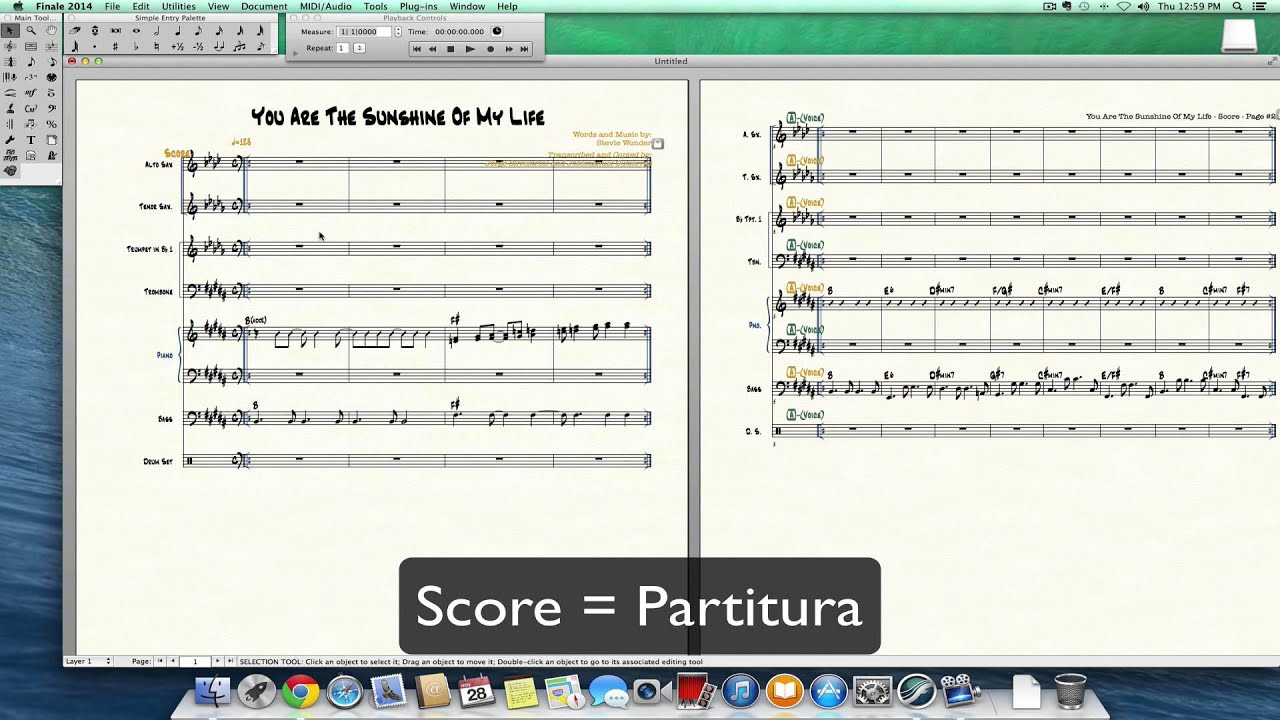
Task: Click the Measure stepper arrows
Action: (398, 32)
